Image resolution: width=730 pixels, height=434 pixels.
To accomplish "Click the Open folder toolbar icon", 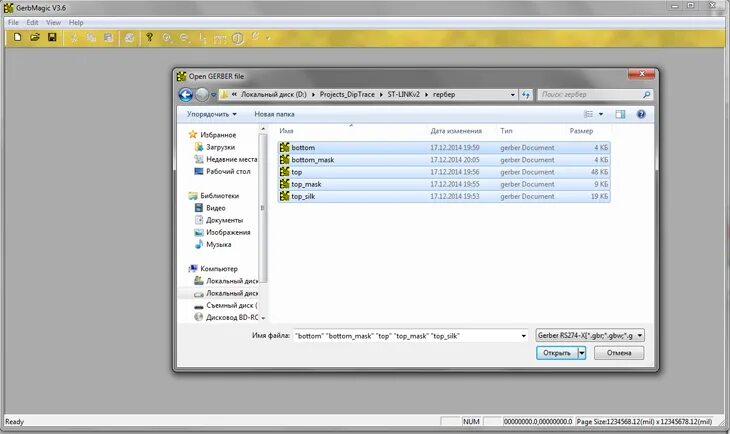I will pos(34,37).
